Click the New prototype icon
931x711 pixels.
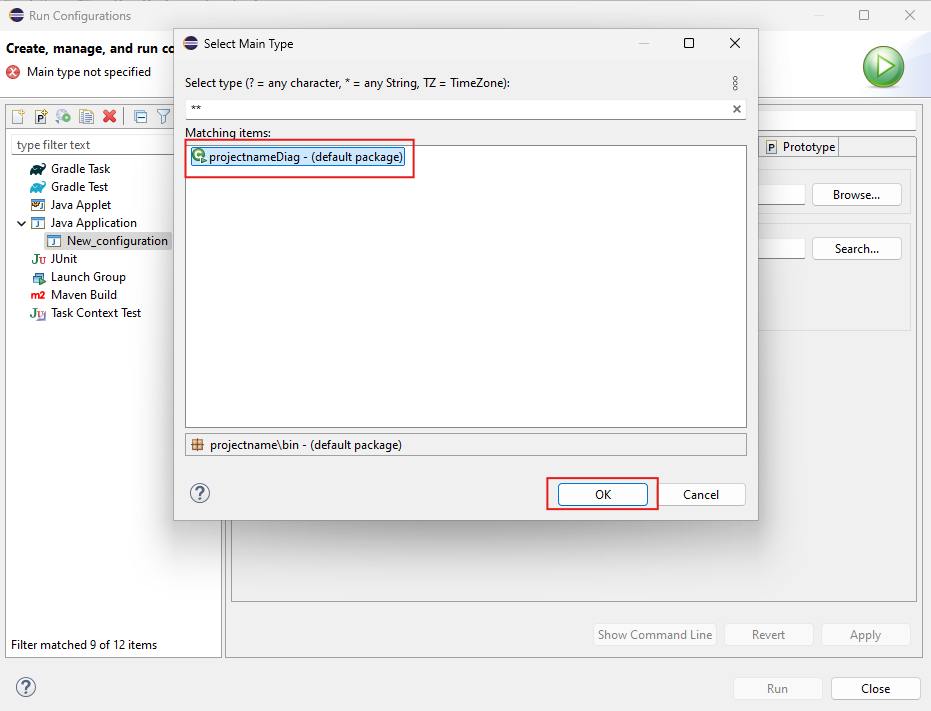[x=41, y=117]
